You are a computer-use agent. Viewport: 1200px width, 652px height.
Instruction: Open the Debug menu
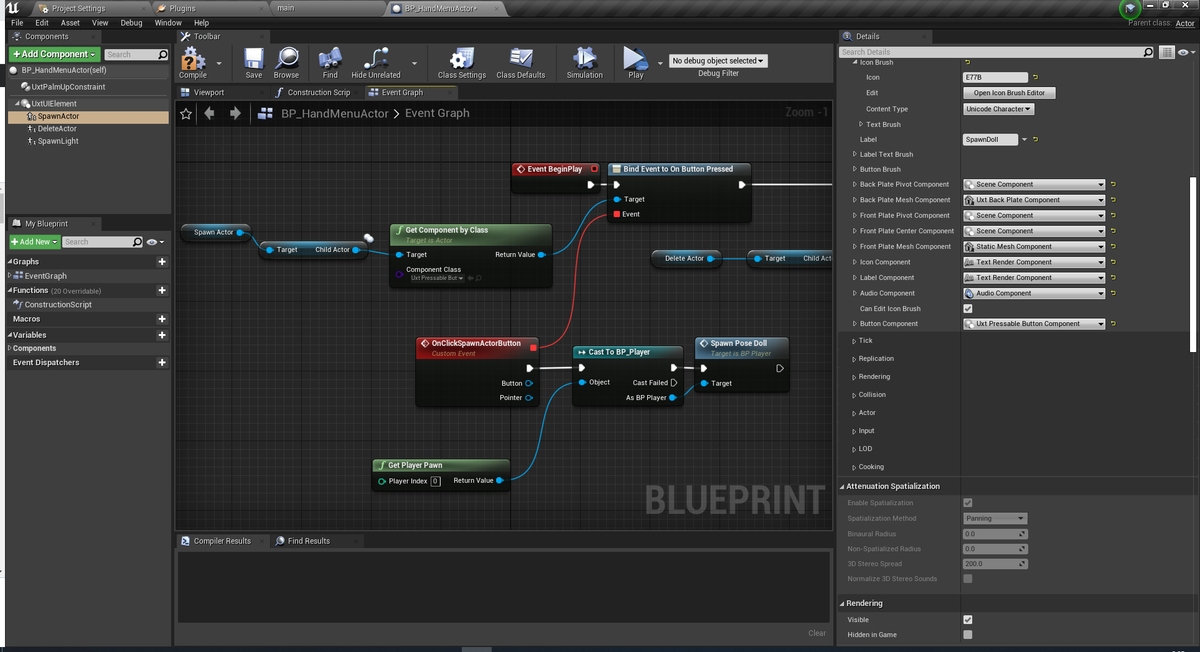(131, 22)
